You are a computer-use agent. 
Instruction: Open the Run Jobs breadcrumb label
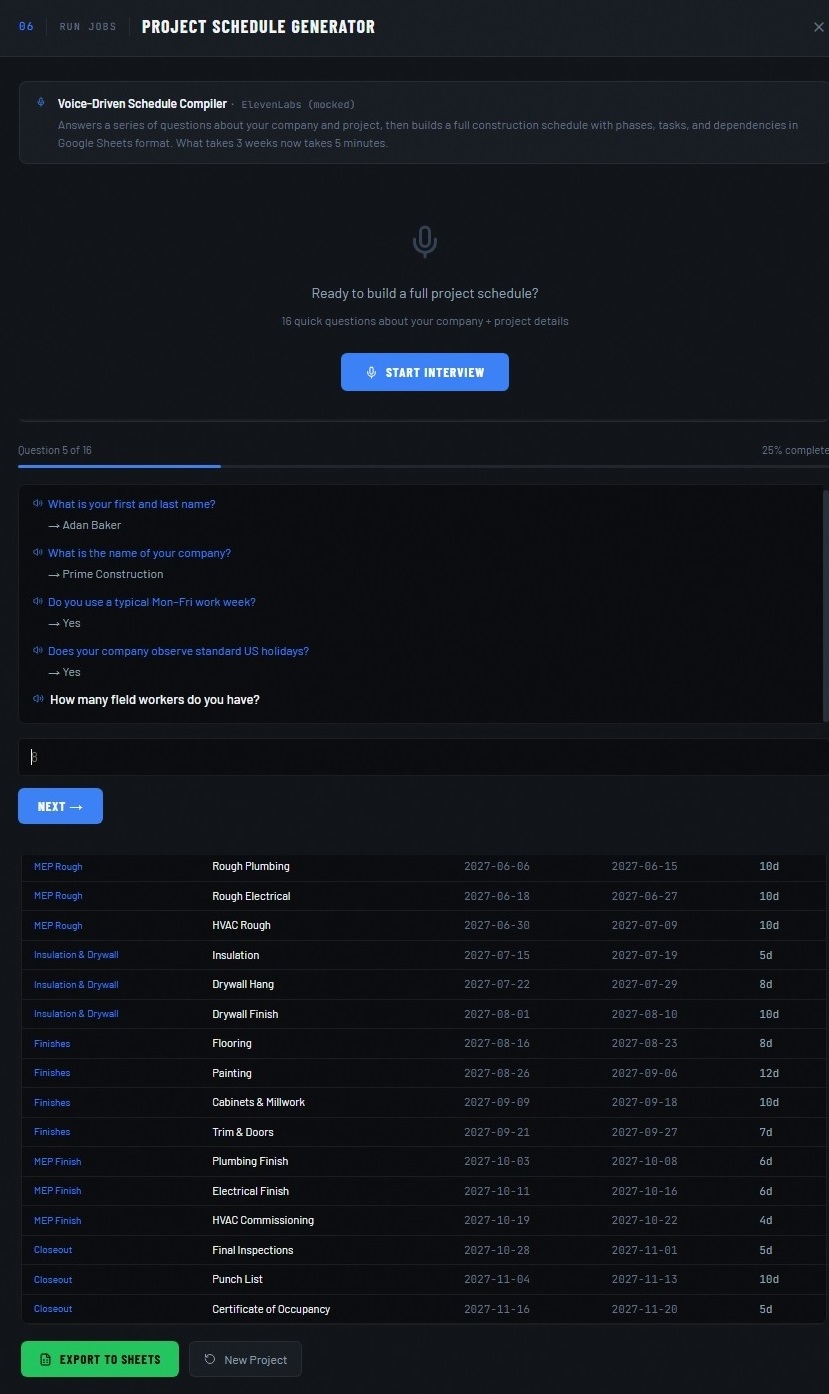pos(88,27)
